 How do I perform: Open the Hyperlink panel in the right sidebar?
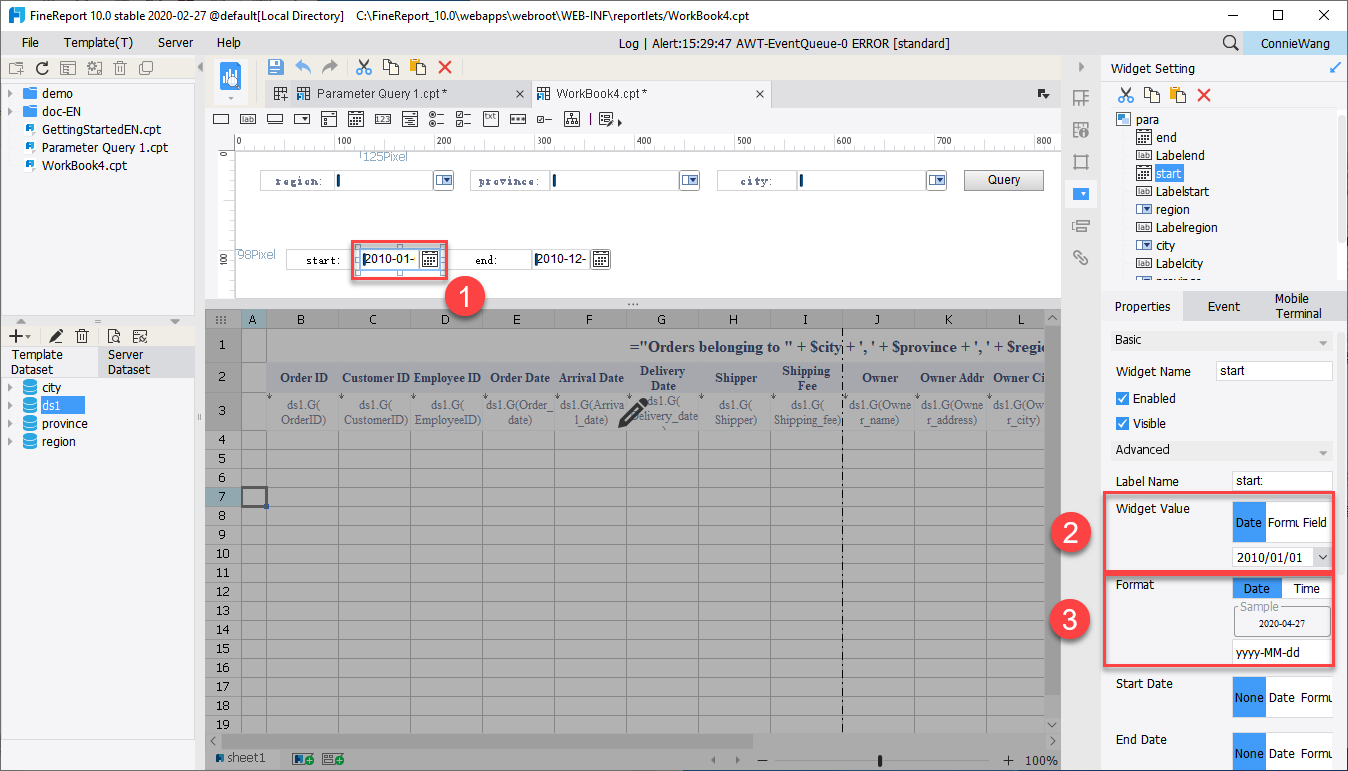(x=1081, y=257)
